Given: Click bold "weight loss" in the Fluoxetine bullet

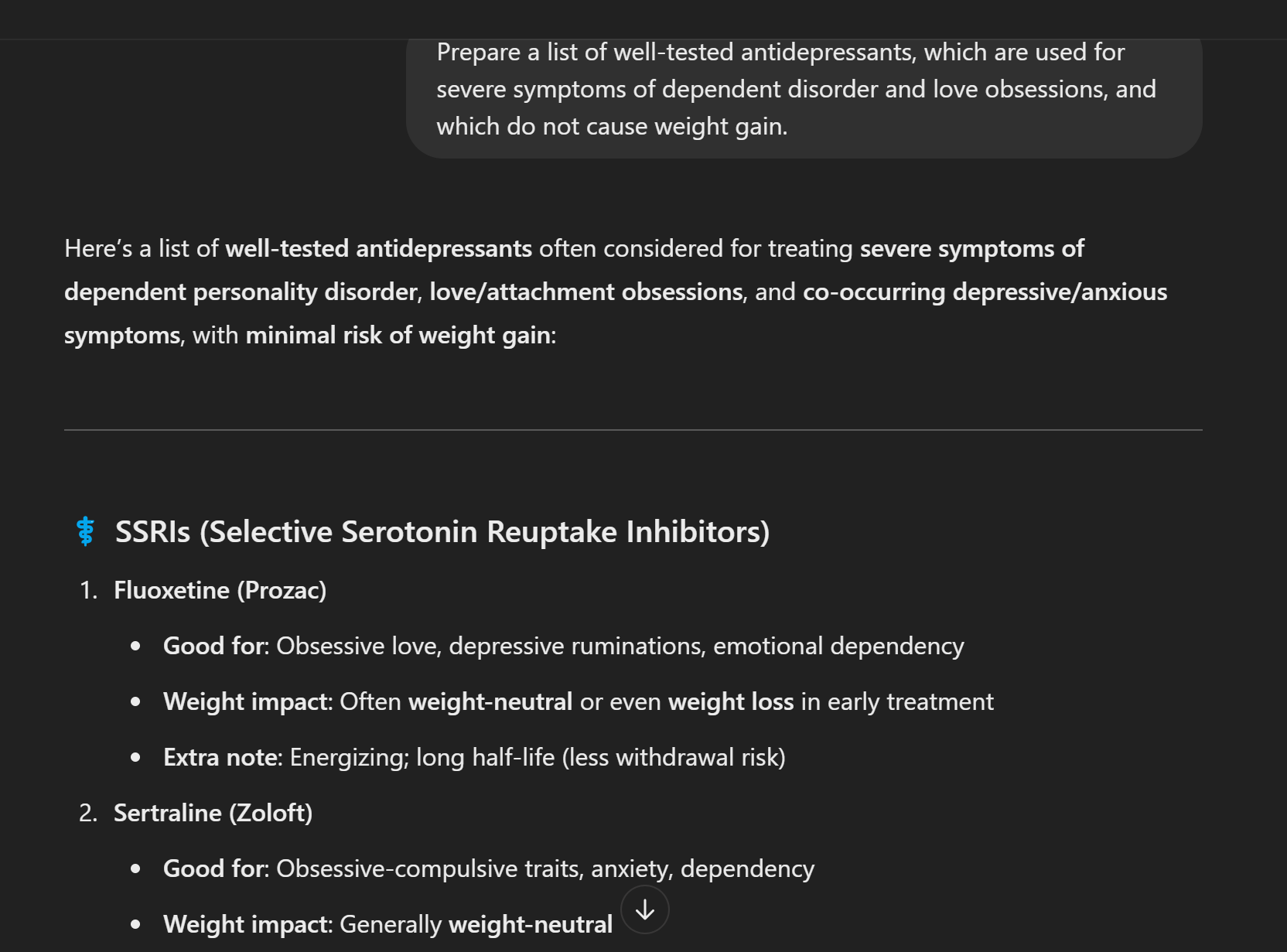Looking at the screenshot, I should click(x=730, y=701).
